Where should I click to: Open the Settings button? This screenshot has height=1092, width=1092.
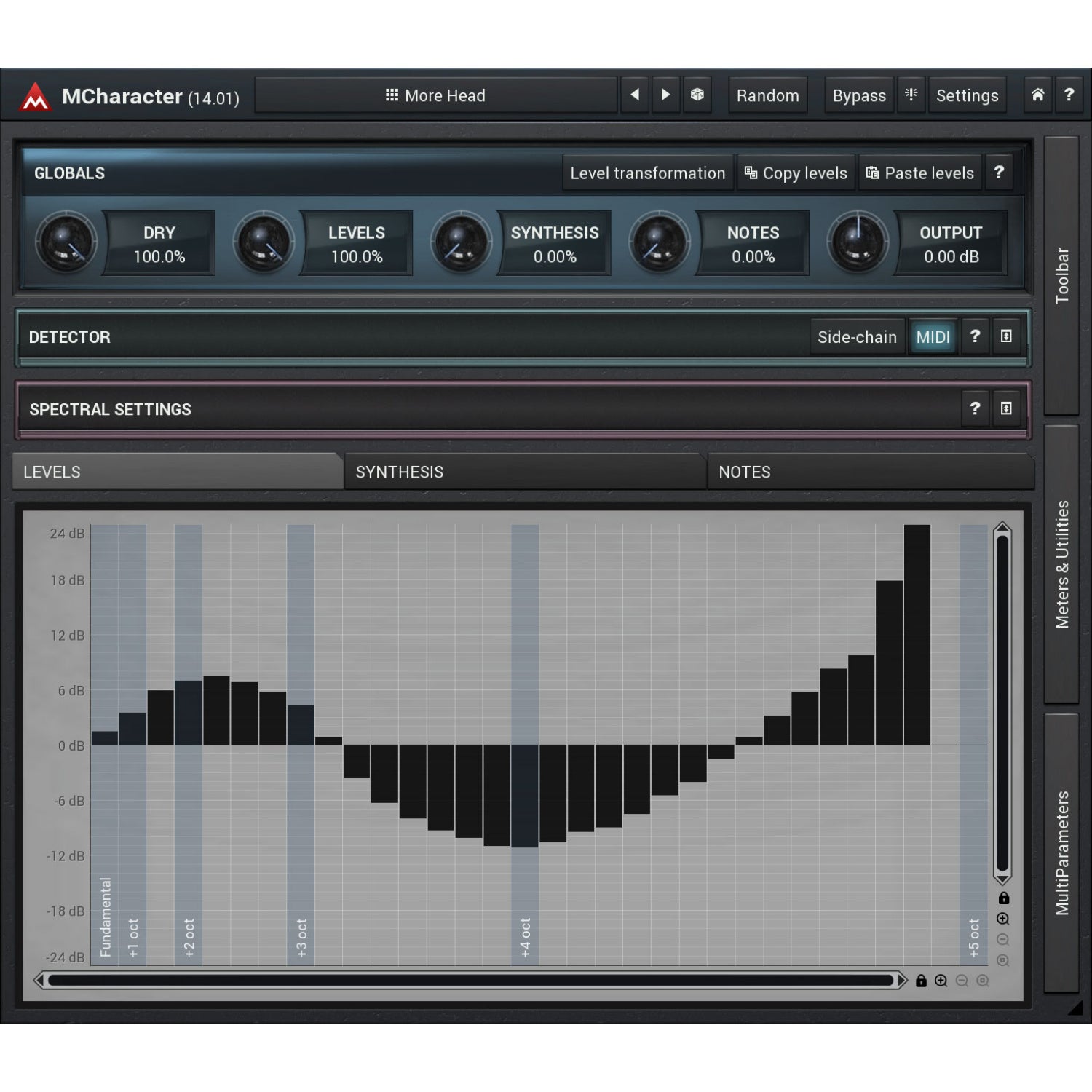(x=968, y=95)
